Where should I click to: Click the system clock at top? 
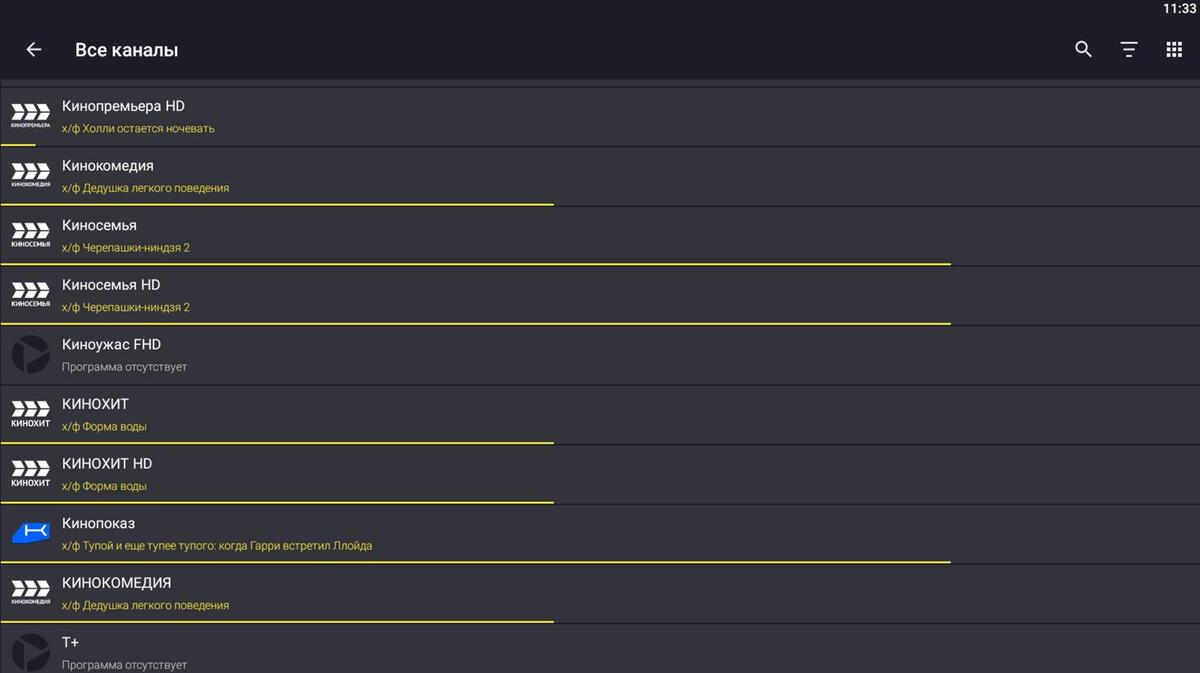(x=1179, y=8)
